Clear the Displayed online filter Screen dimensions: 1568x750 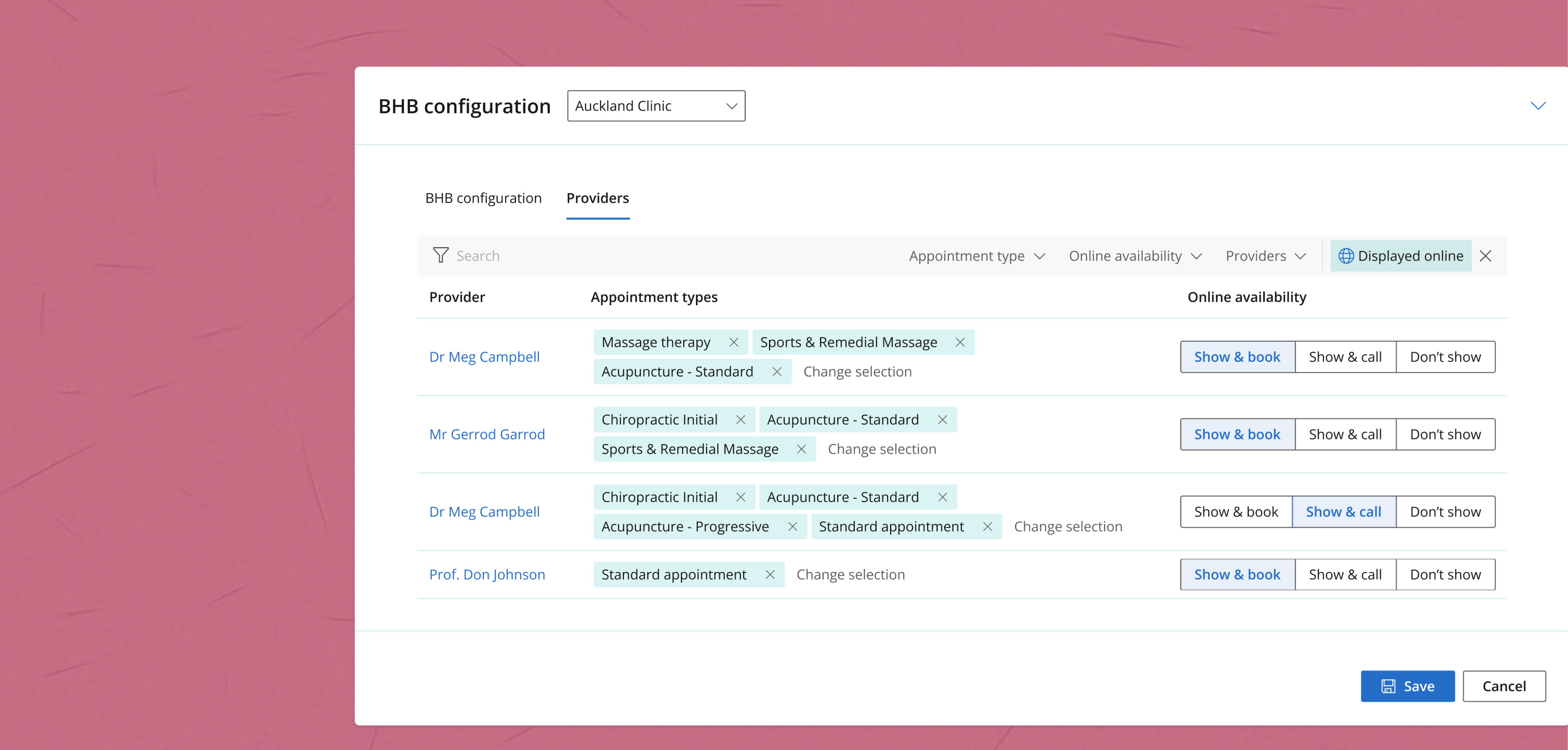point(1485,256)
